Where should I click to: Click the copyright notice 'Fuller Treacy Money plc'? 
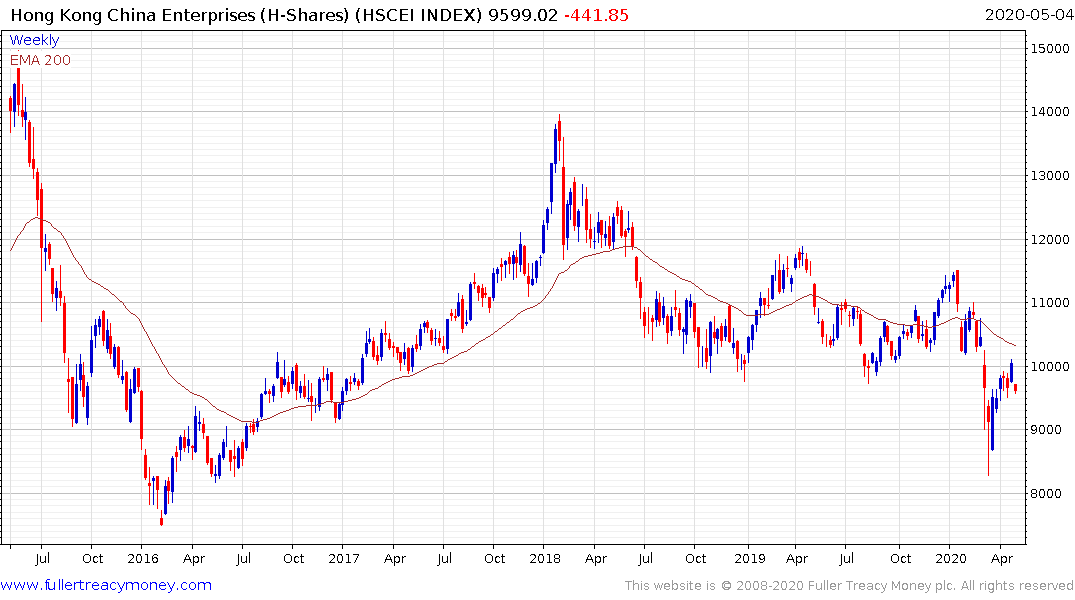882,586
